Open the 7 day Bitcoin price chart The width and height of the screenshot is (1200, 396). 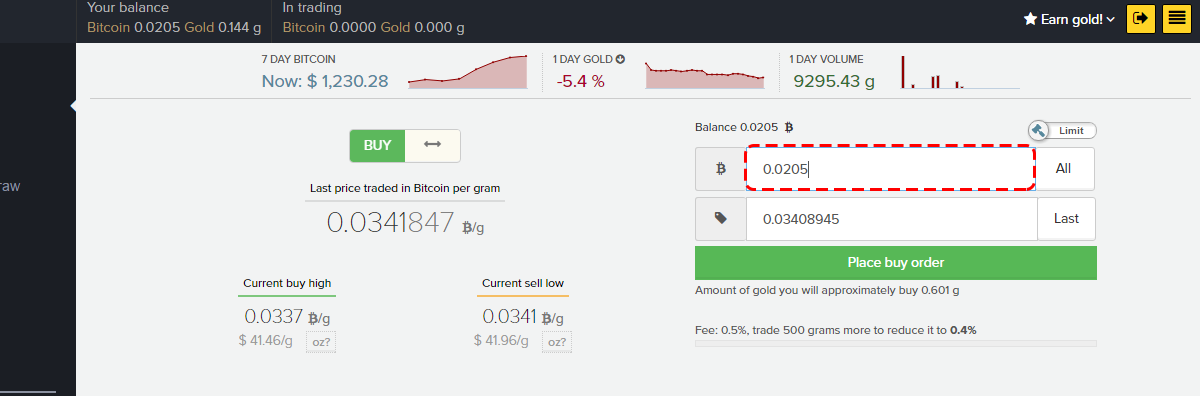pos(467,72)
